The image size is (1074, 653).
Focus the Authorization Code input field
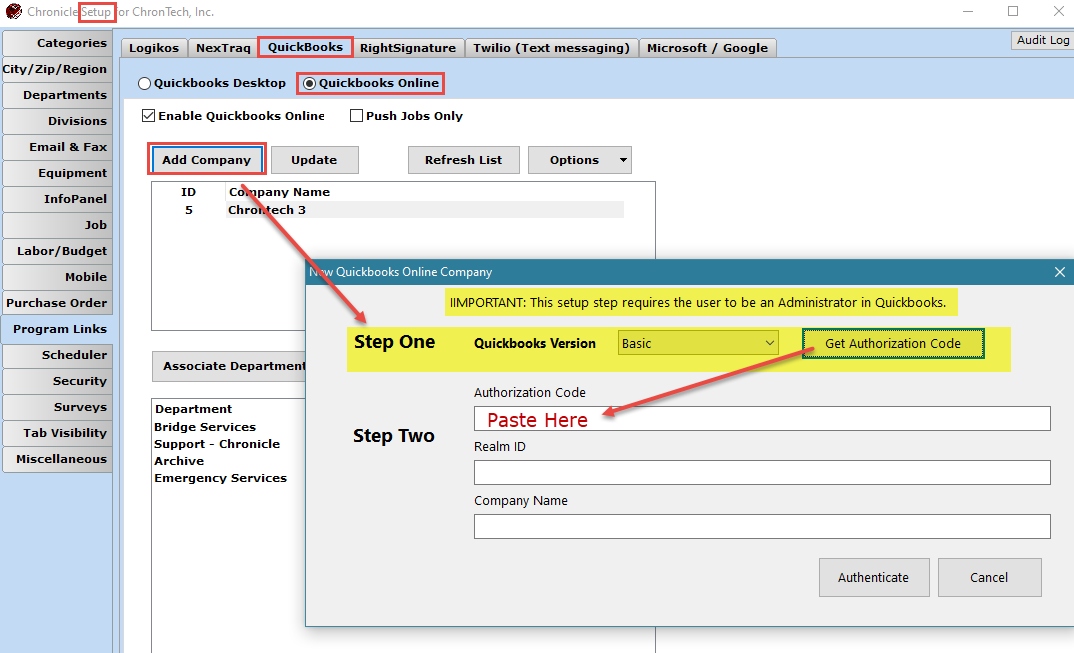762,419
